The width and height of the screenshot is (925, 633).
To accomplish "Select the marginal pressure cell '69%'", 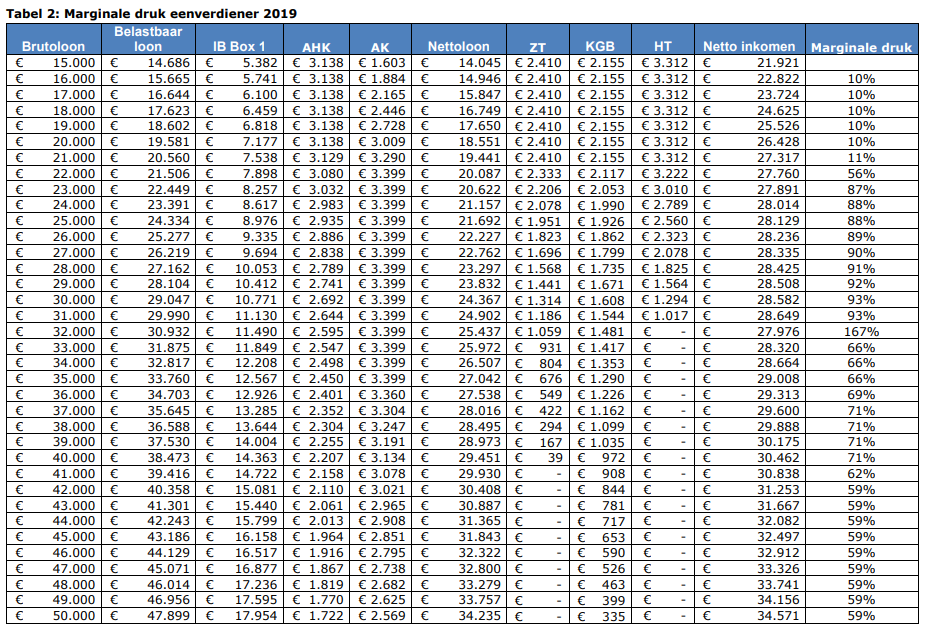I will coord(861,395).
